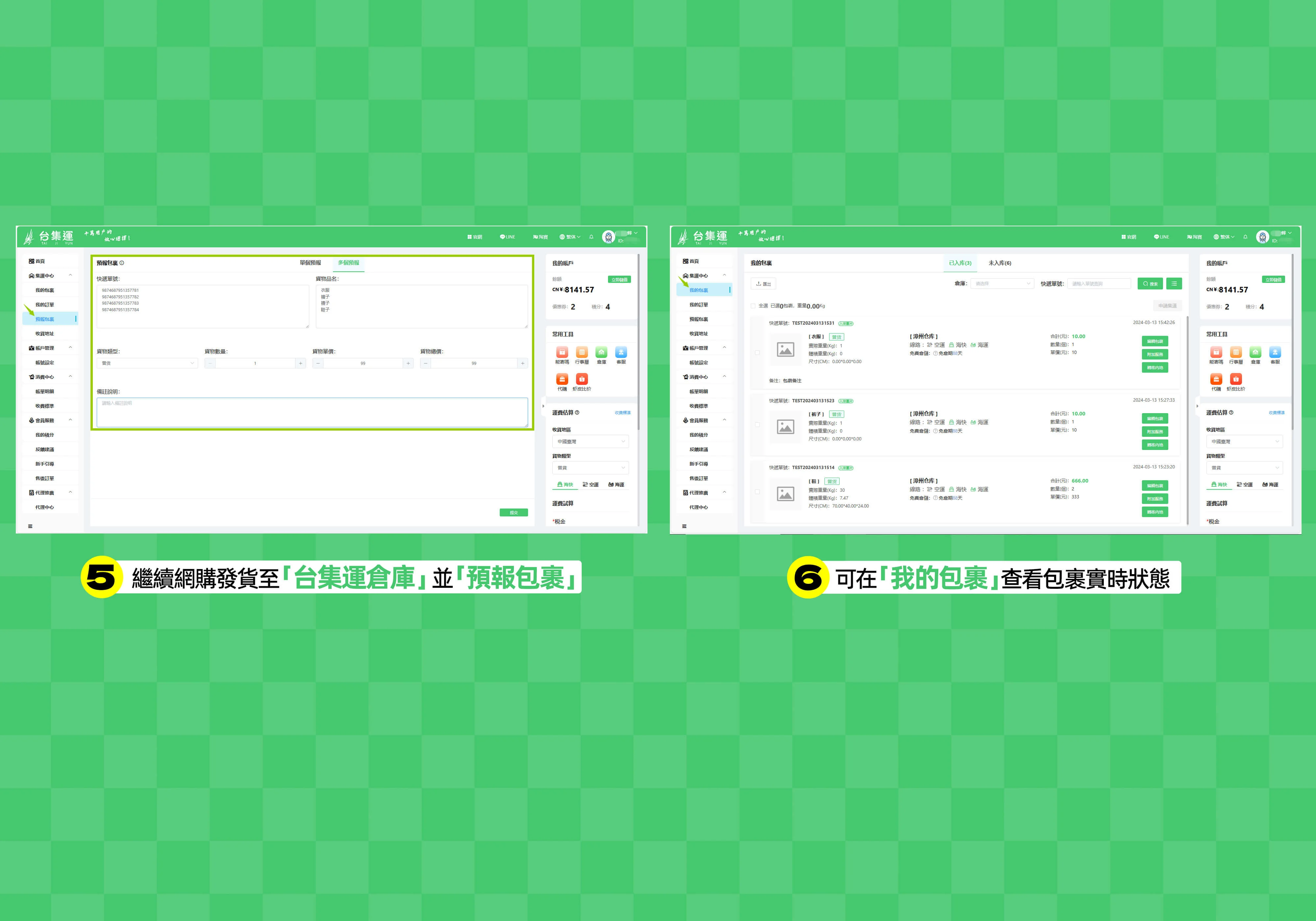The width and height of the screenshot is (1316, 921).
Task: Click 匯出 export button
Action: [x=764, y=284]
